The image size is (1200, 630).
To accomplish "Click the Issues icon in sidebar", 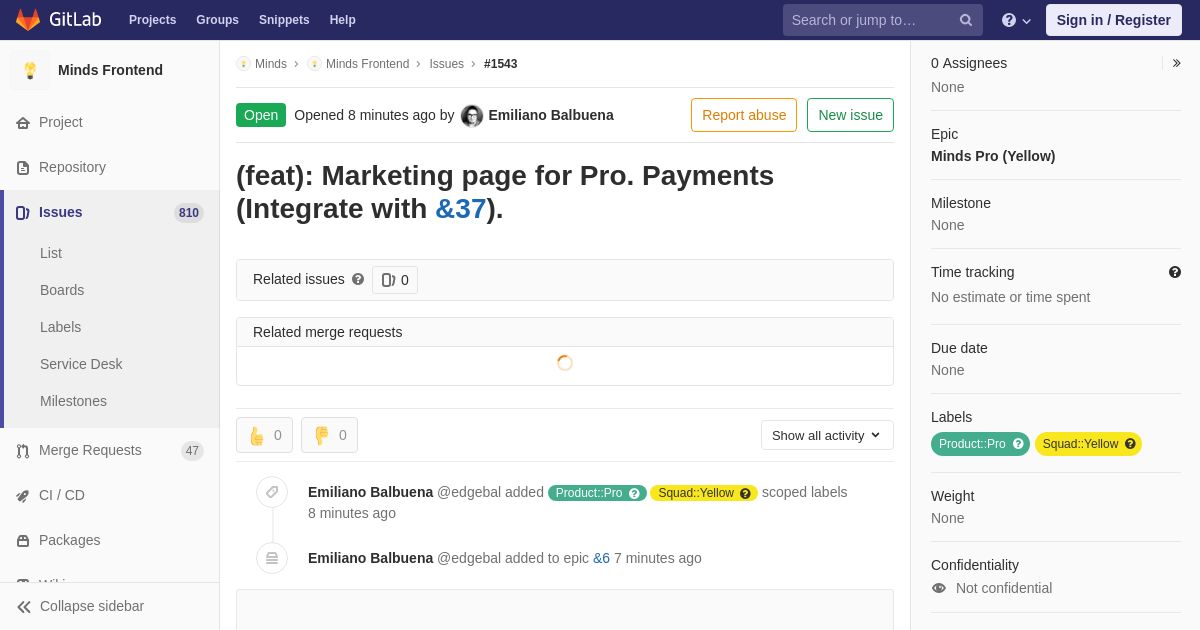I will click(23, 213).
